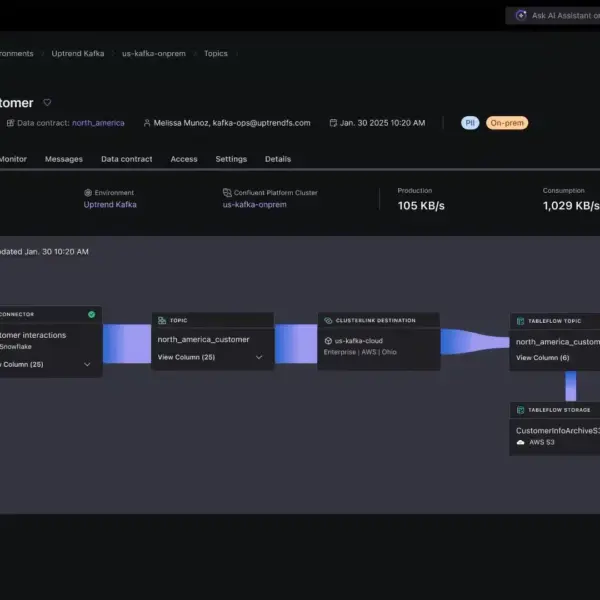Click Enterprise | AWS | Ohio text
Image resolution: width=600 pixels, height=600 pixels.
tap(360, 352)
